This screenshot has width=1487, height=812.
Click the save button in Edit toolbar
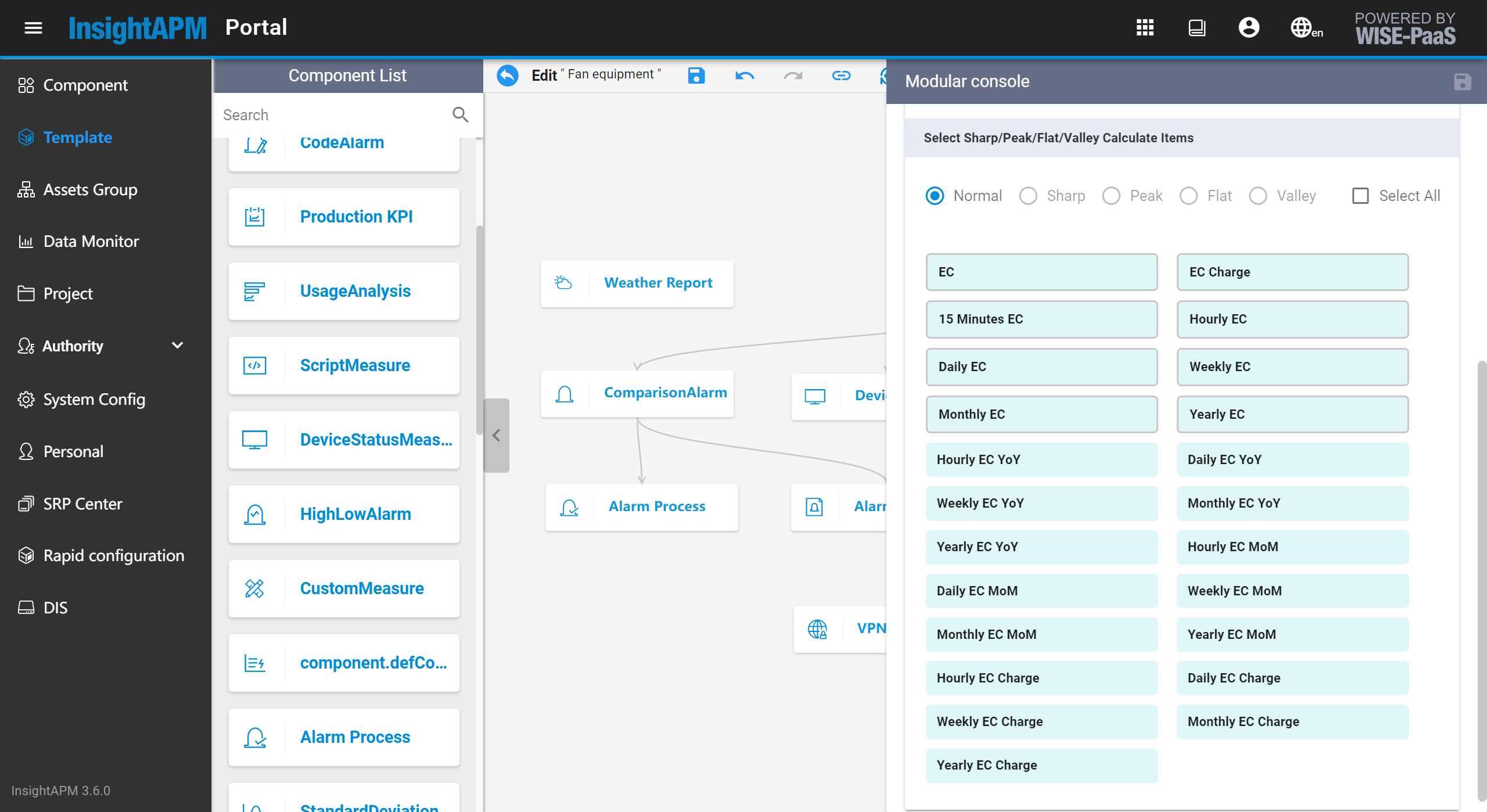(x=698, y=75)
